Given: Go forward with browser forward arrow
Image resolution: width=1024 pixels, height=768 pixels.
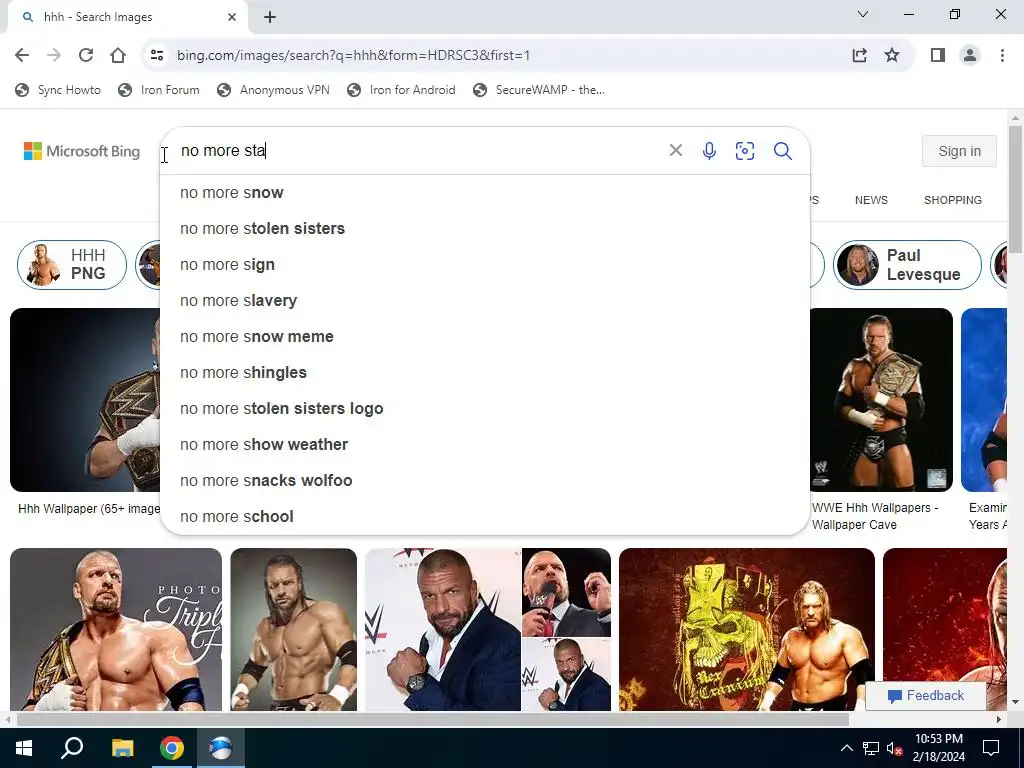Looking at the screenshot, I should (x=54, y=56).
